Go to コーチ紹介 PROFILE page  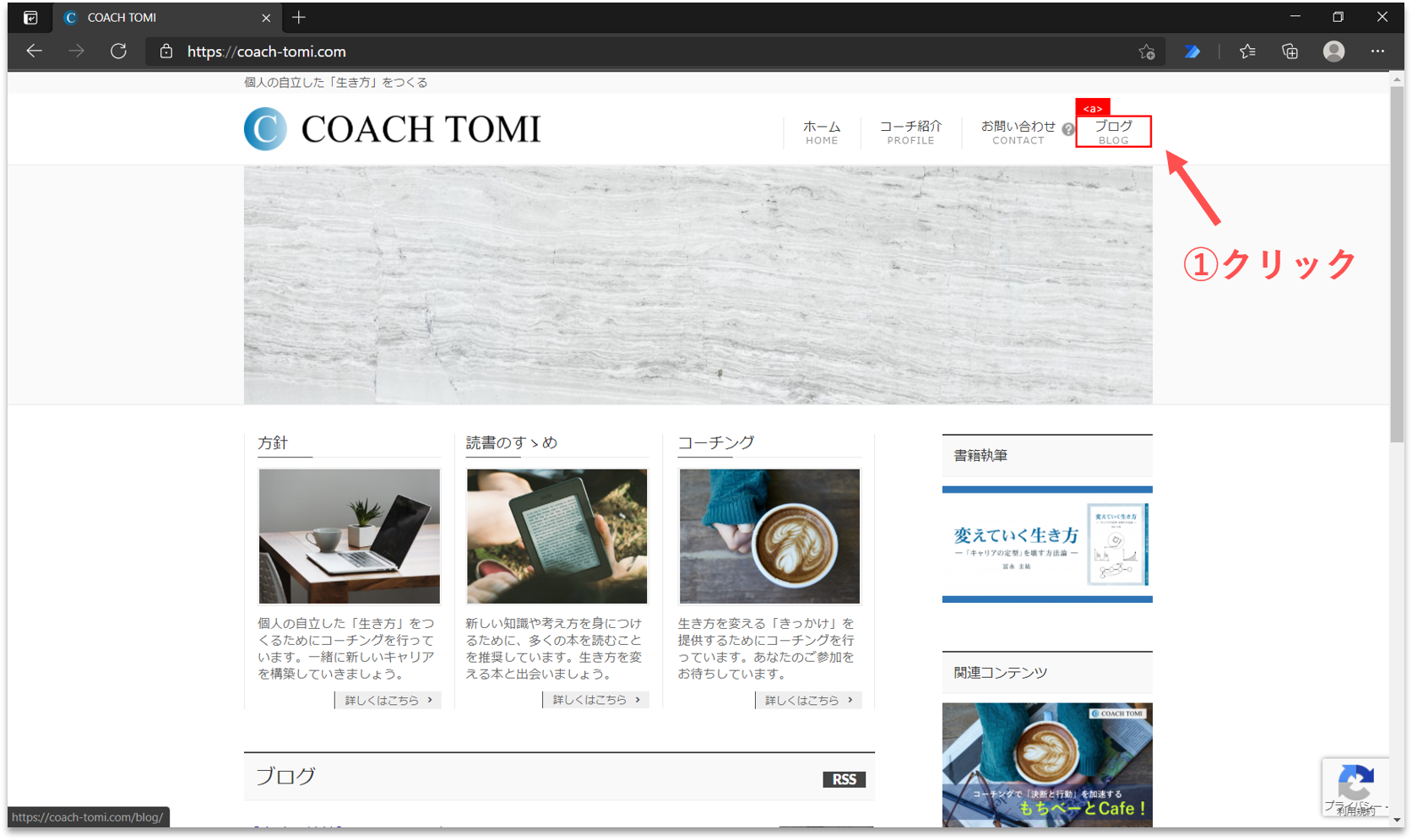click(x=910, y=132)
